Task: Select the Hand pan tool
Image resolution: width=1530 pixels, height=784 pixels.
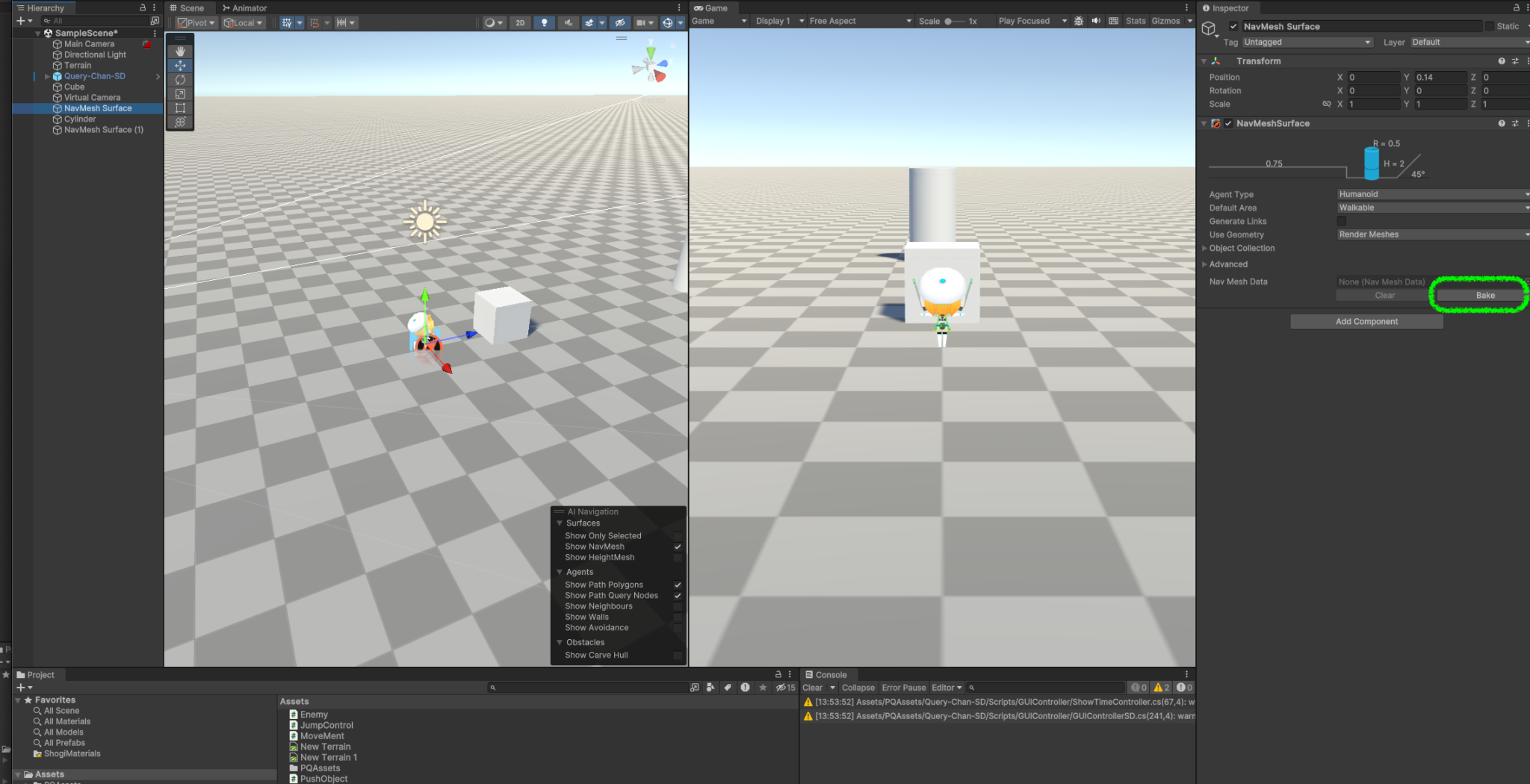Action: coord(180,50)
